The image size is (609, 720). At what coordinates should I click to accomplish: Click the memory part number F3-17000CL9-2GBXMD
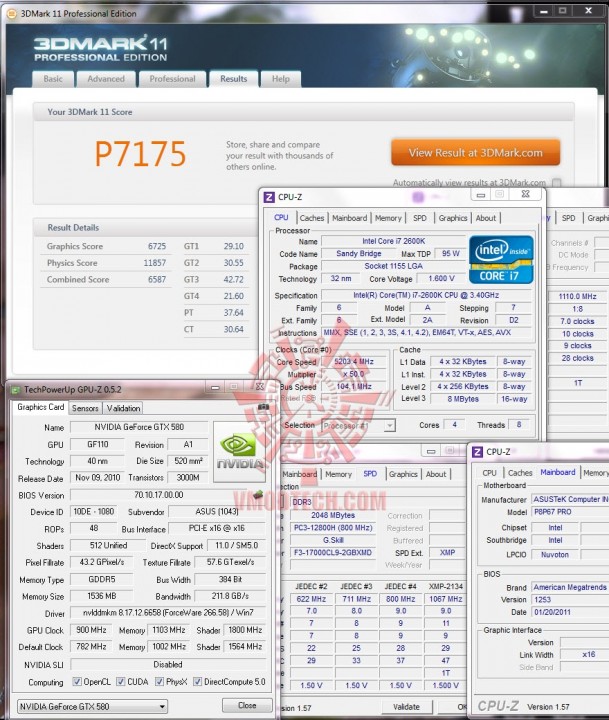pyautogui.click(x=333, y=552)
